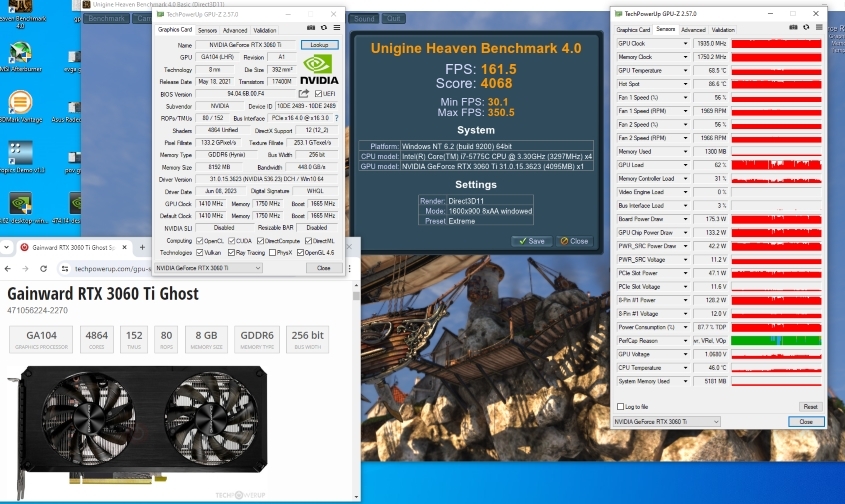Select the NVIDIA driver installer desktop icon on the left
The height and width of the screenshot is (504, 845).
pyautogui.click(x=20, y=208)
